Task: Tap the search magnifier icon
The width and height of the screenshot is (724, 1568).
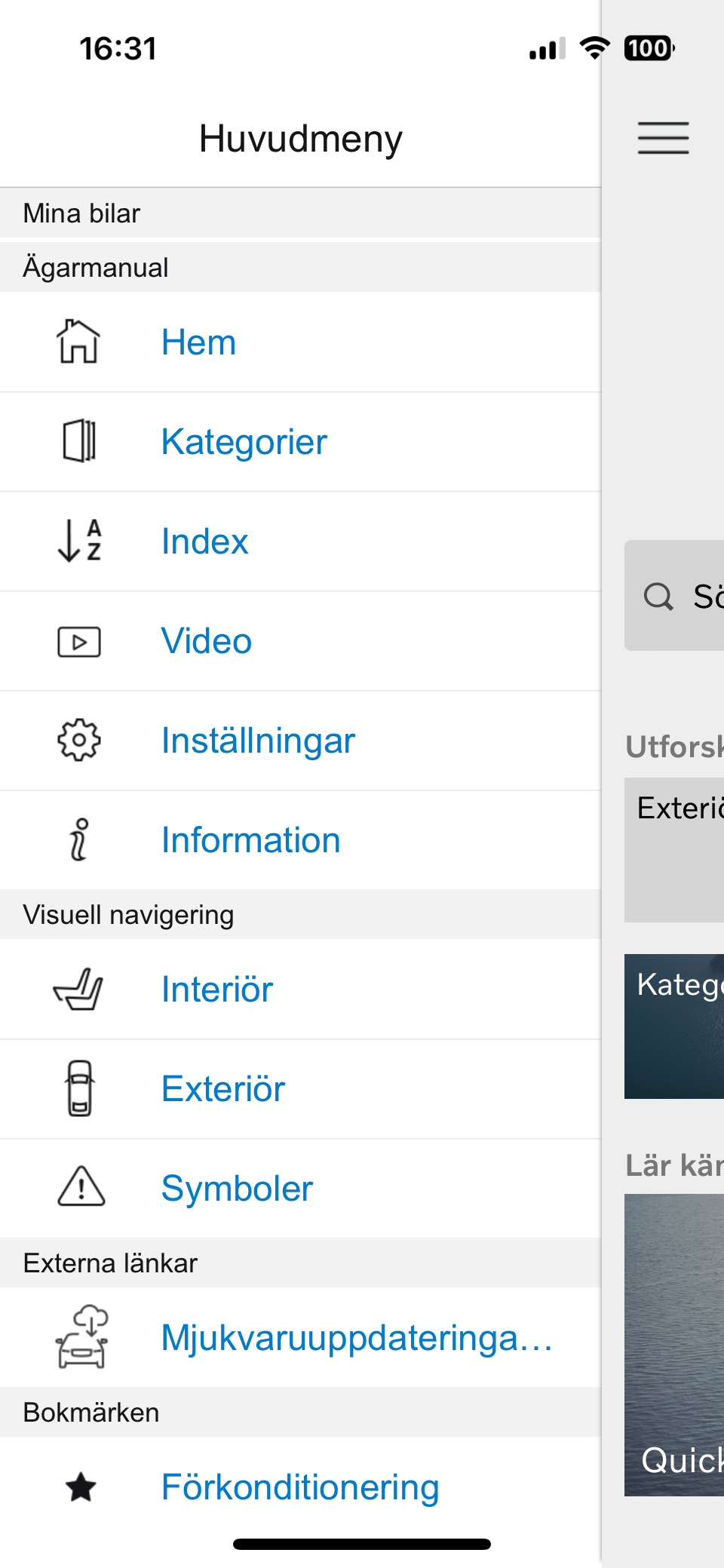Action: point(658,596)
